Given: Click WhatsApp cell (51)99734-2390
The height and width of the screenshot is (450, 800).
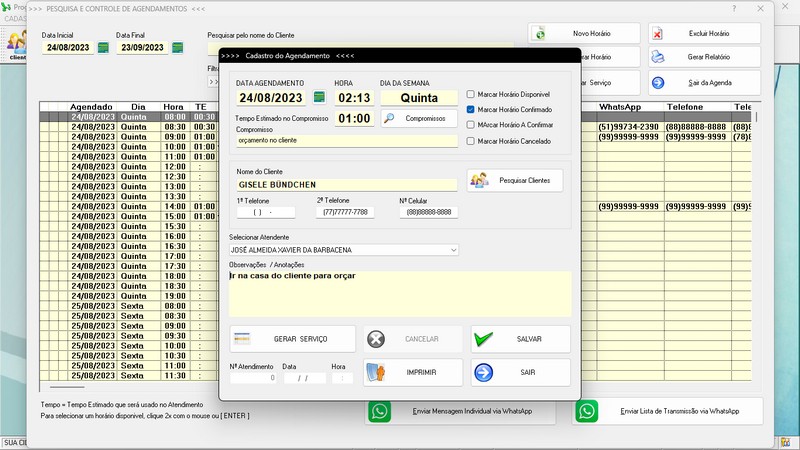Looking at the screenshot, I should [629, 127].
